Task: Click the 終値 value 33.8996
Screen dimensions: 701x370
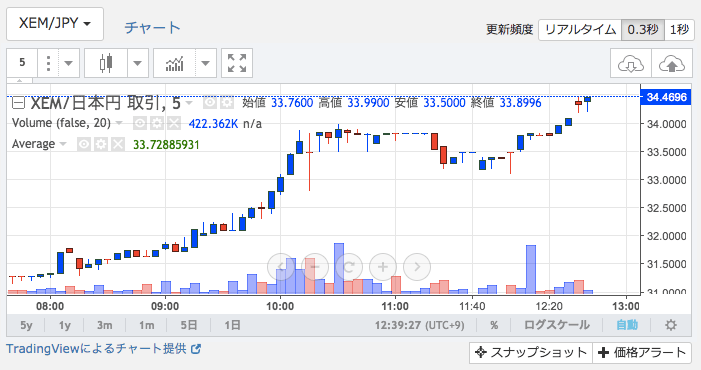Action: pos(520,103)
